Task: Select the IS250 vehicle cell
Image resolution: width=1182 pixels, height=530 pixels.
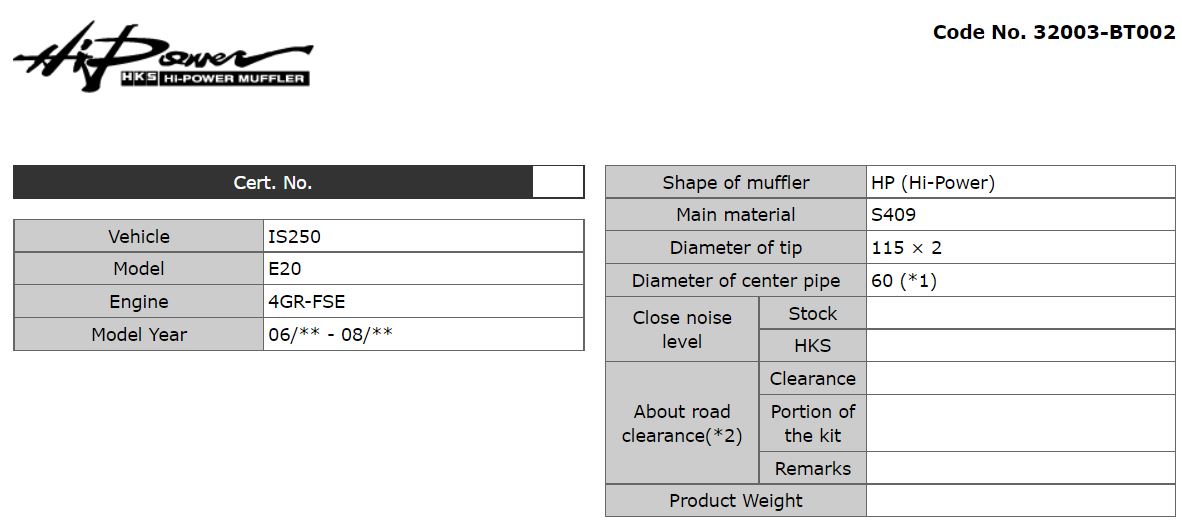Action: click(x=424, y=236)
